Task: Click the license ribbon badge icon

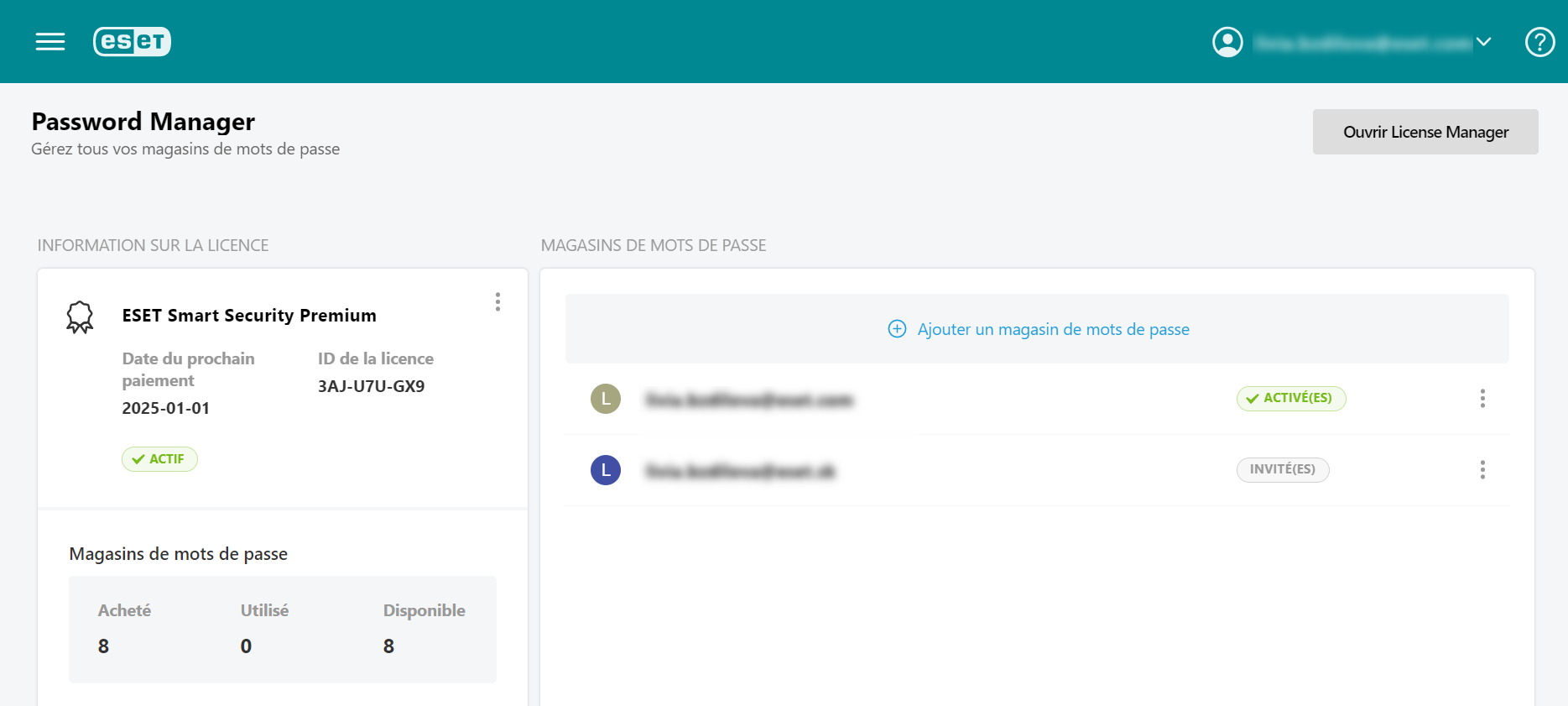Action: click(80, 316)
